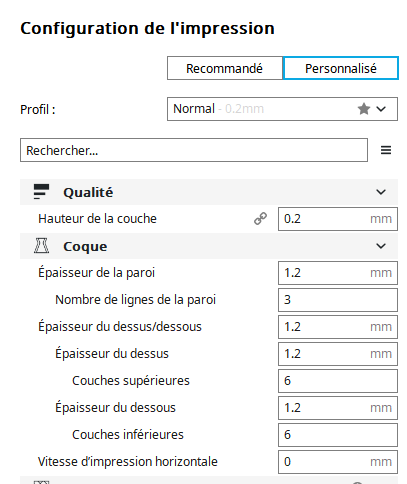Screen dimensions: 407x484
Task: Click the Qualité section header text
Action: pyautogui.click(x=88, y=192)
